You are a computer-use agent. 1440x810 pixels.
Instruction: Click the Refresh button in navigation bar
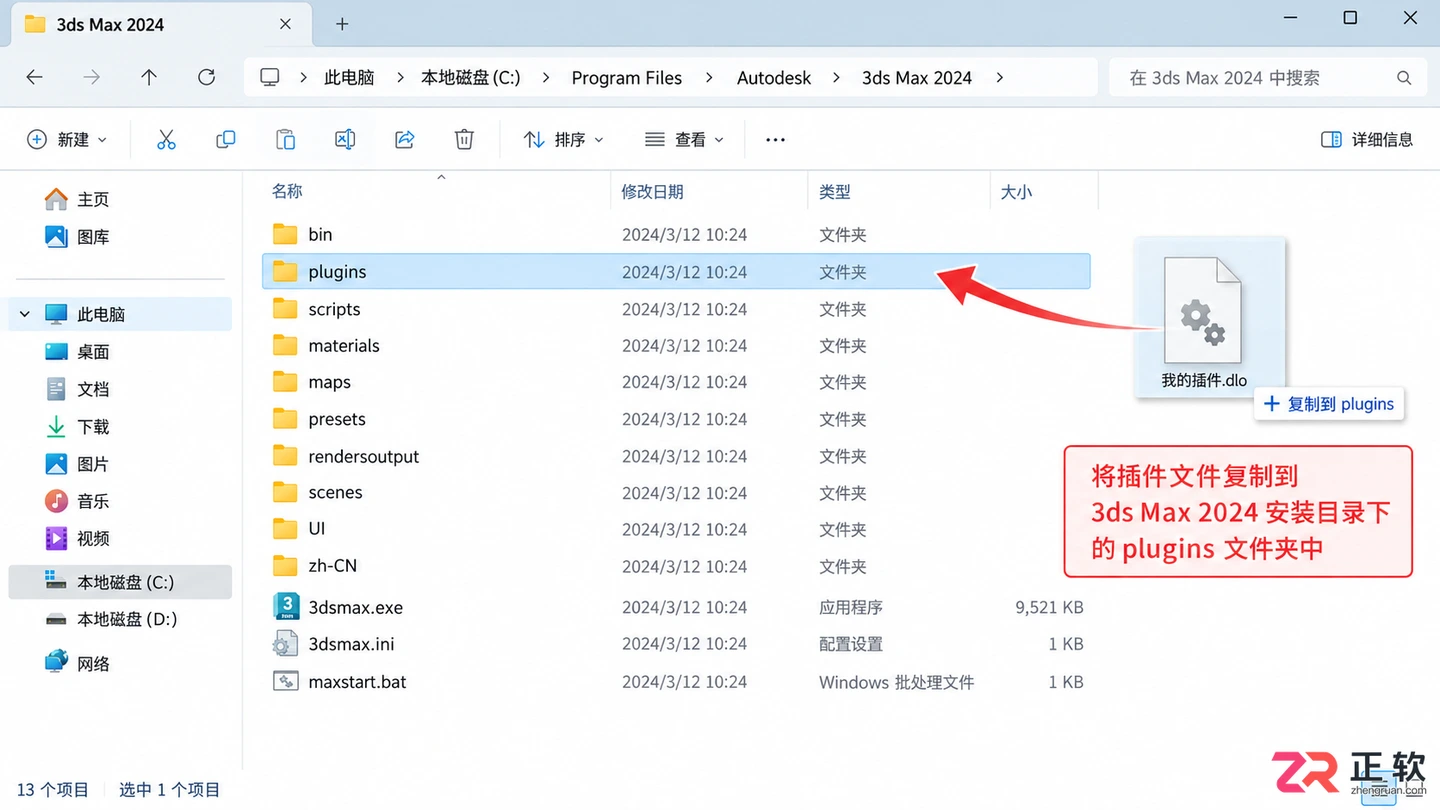pyautogui.click(x=206, y=77)
